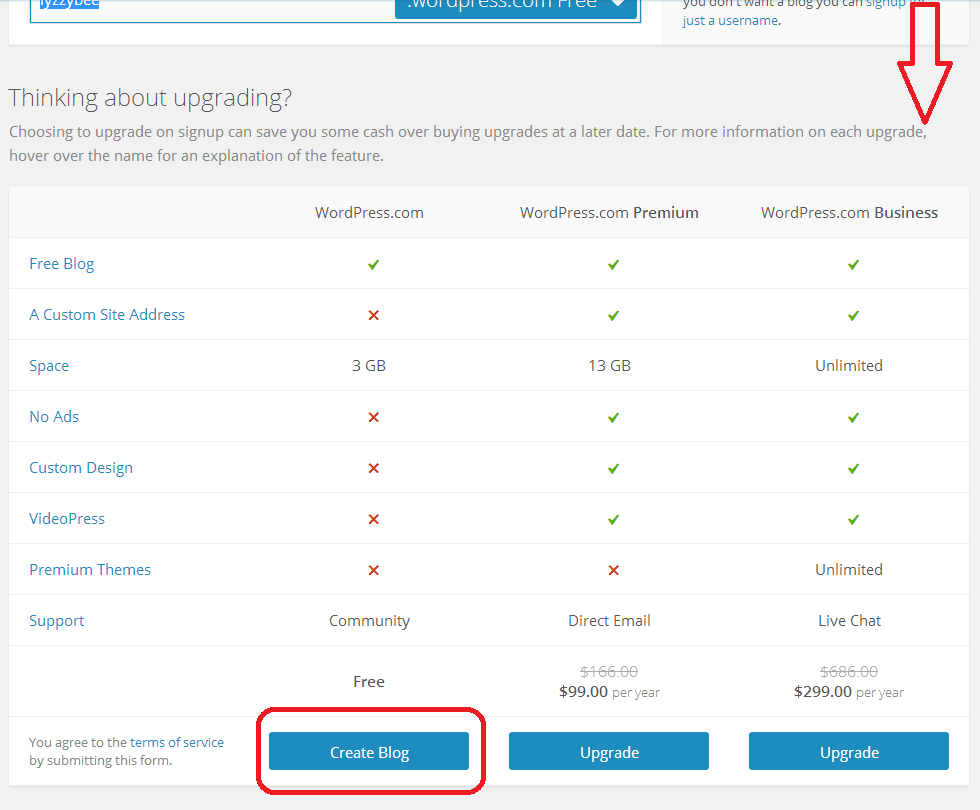
Task: Click the just a username signup link
Action: click(730, 20)
